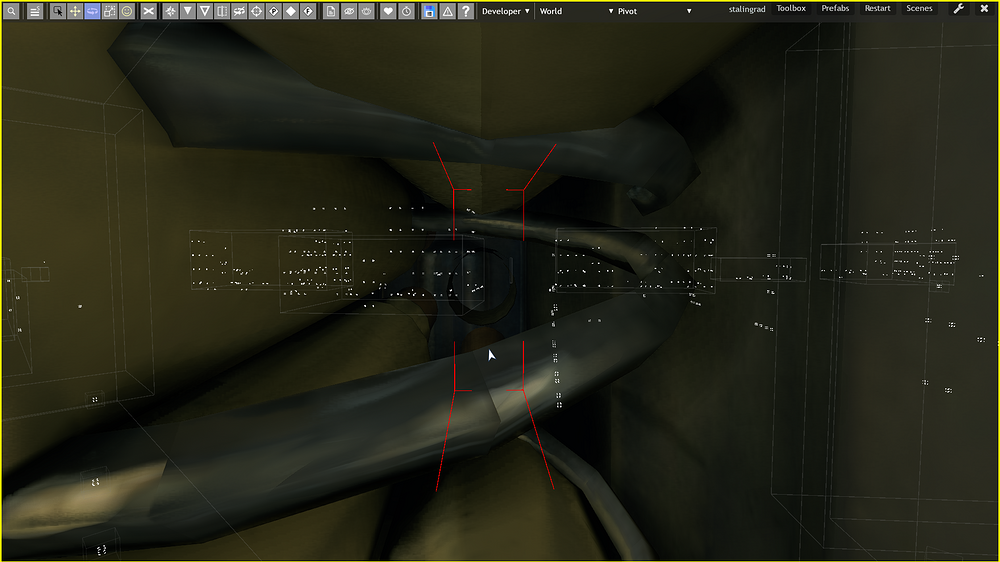Image resolution: width=1000 pixels, height=562 pixels.
Task: Click the Scenes button
Action: point(919,9)
